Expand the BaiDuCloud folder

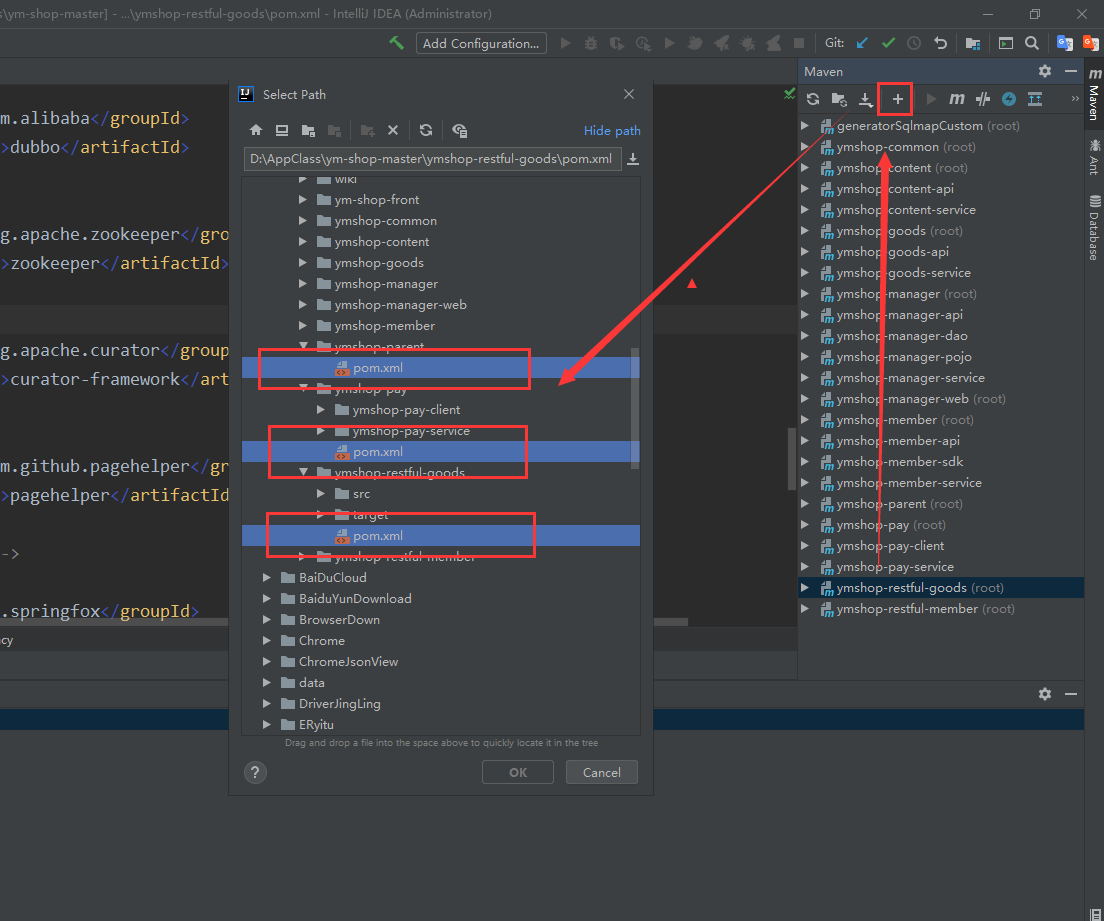(267, 578)
